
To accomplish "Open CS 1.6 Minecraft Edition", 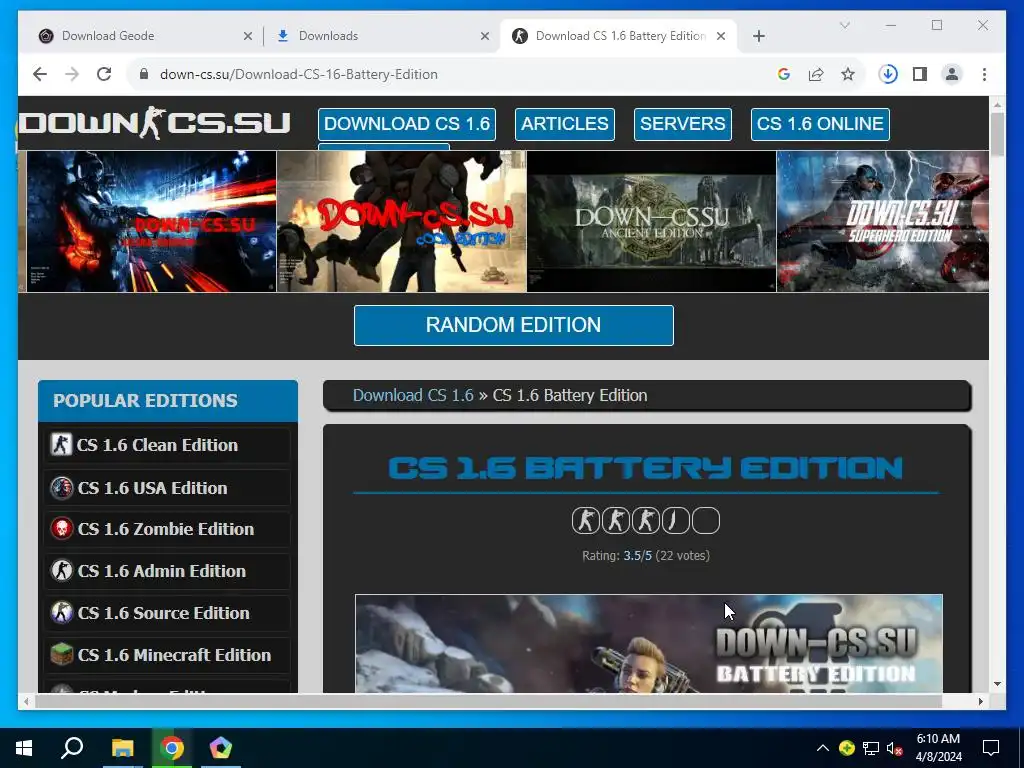I will tap(167, 654).
